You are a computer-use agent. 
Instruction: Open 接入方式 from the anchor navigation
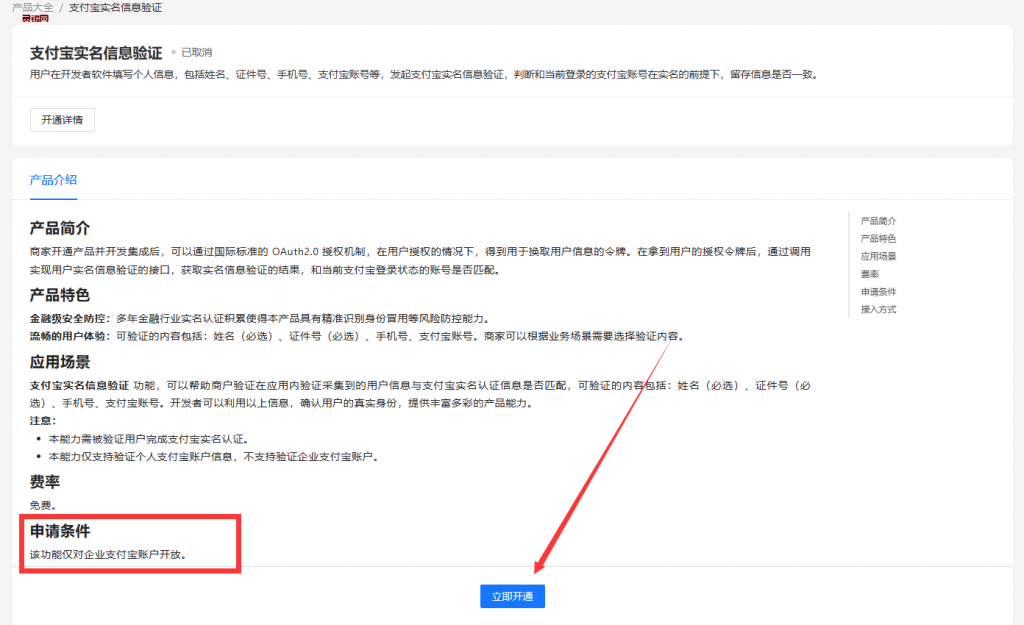[878, 309]
